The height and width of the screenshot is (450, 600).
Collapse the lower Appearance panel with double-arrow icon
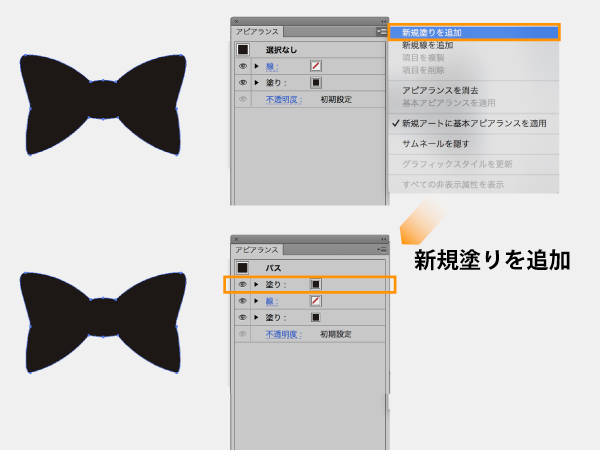382,238
